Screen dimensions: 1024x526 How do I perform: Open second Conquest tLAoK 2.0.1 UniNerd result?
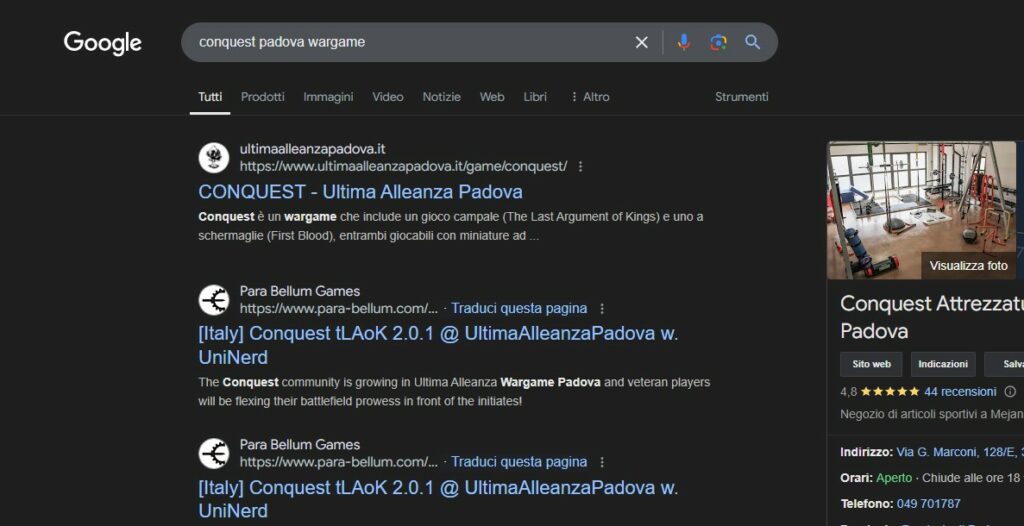click(438, 499)
